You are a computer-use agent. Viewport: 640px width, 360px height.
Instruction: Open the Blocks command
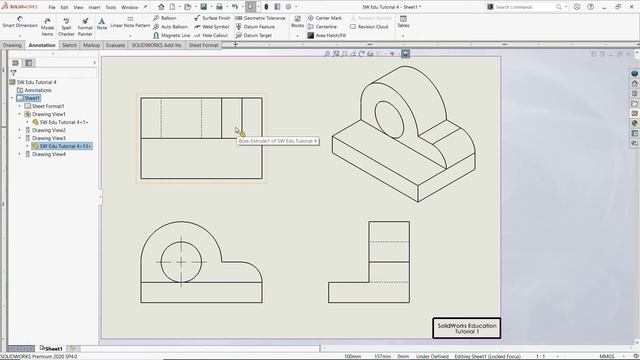[x=298, y=22]
